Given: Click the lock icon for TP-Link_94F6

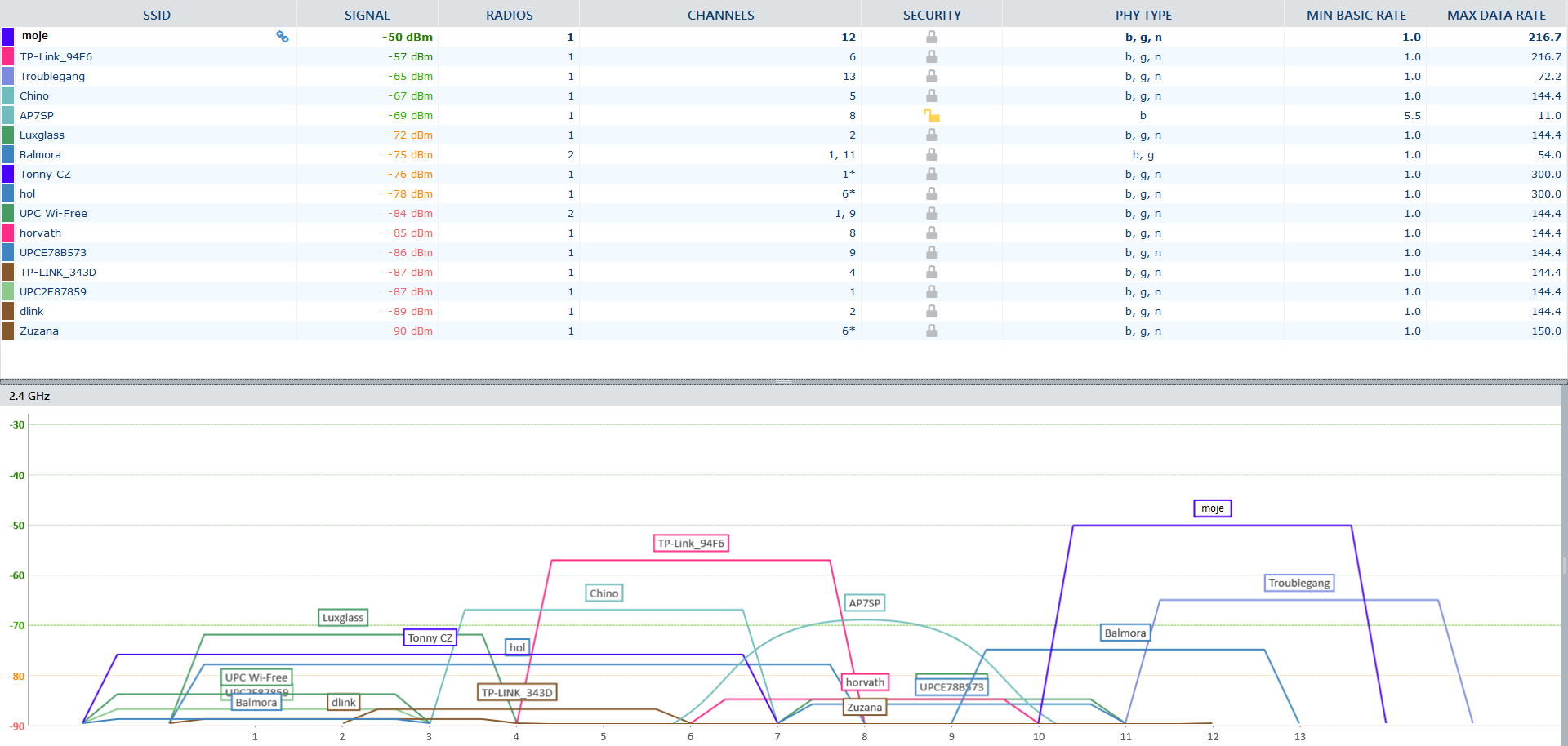Looking at the screenshot, I should (x=931, y=56).
